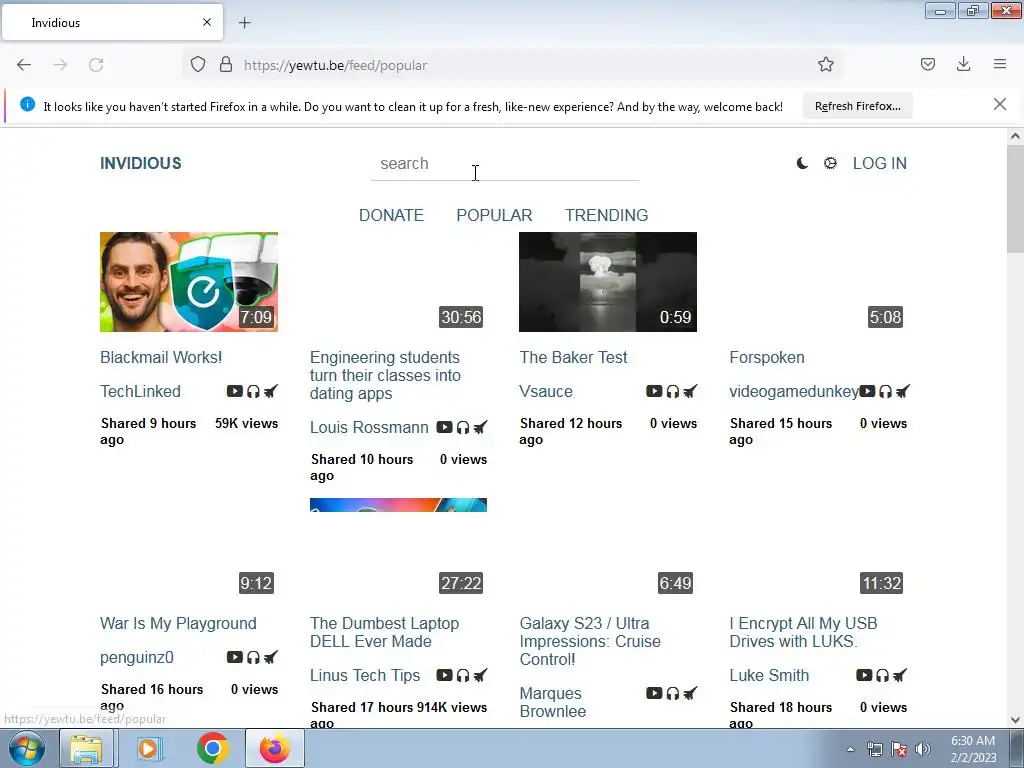YouTube icon beside Marques Brownlee

pos(654,693)
